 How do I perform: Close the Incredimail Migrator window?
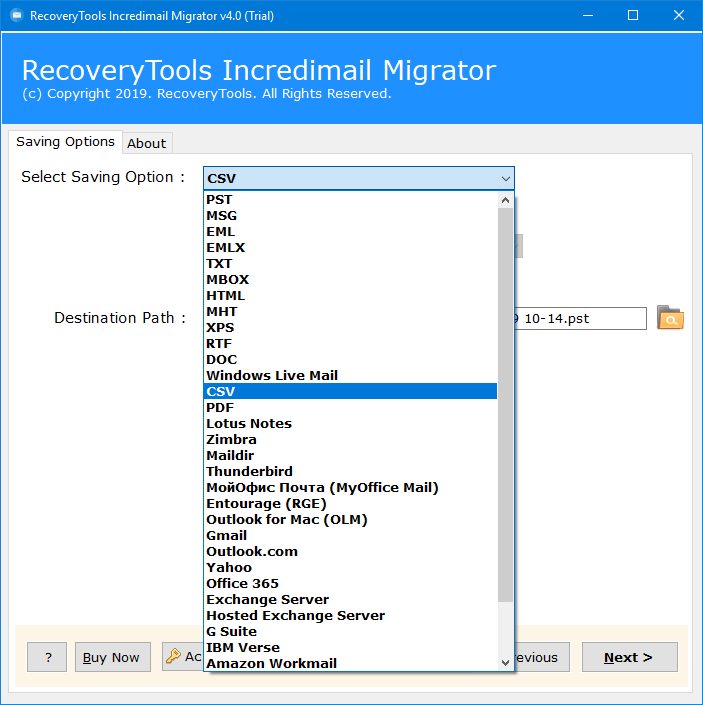click(679, 16)
